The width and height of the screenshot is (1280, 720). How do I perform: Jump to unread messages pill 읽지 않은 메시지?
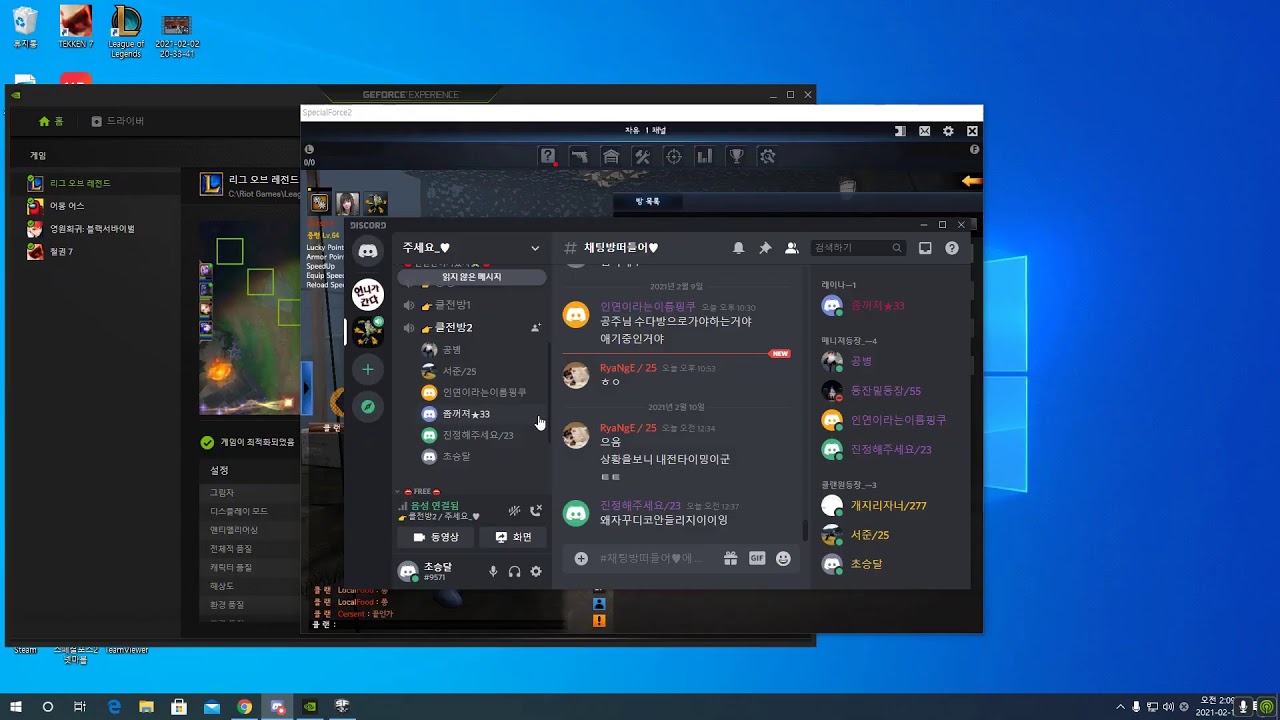(472, 277)
